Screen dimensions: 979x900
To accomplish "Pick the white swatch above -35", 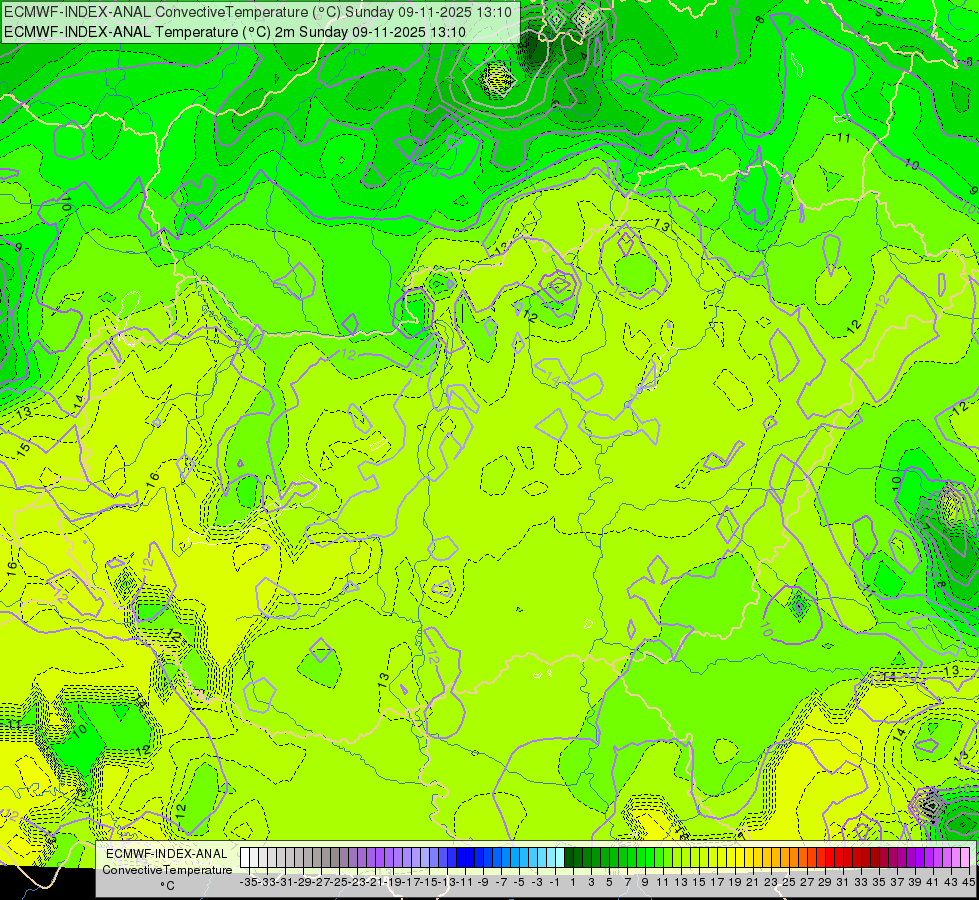I will tap(245, 858).
